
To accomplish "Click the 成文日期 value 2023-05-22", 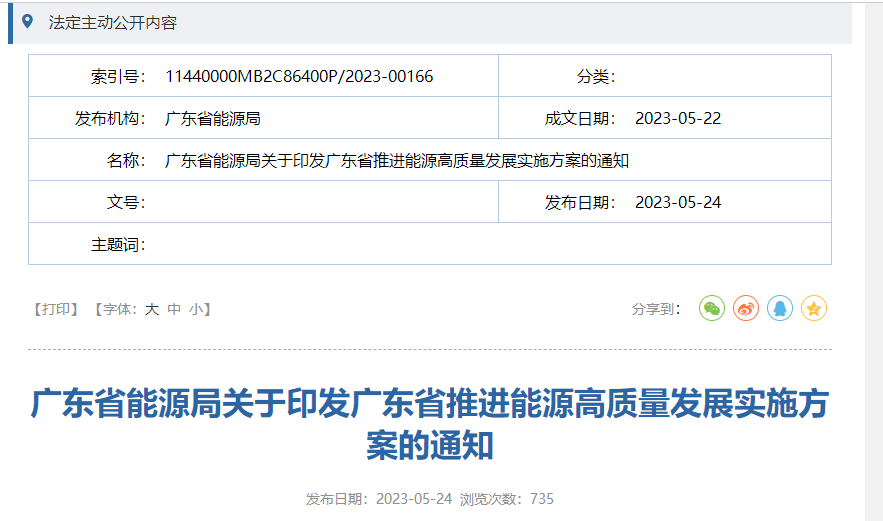I will pos(677,118).
